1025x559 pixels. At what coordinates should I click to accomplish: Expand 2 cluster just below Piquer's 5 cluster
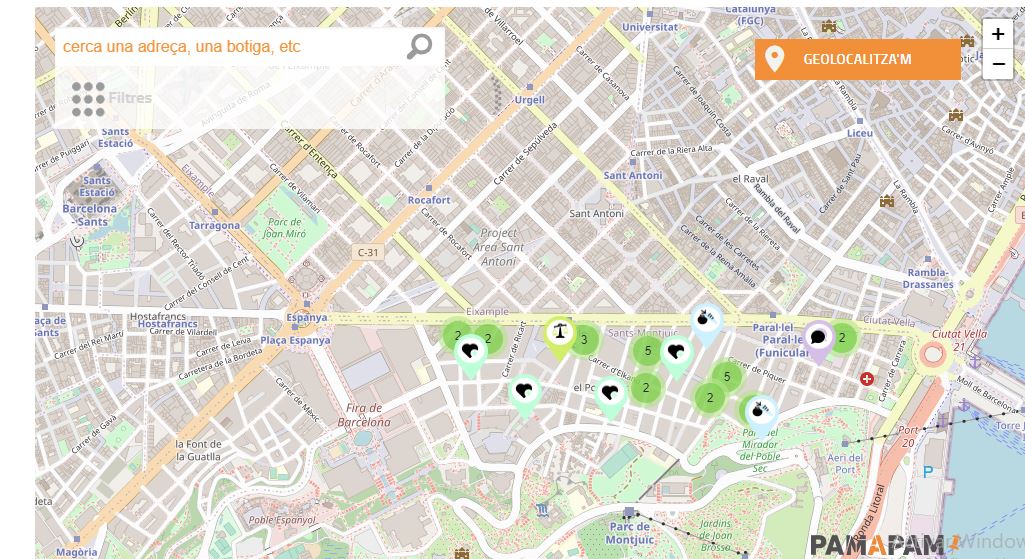tap(710, 398)
